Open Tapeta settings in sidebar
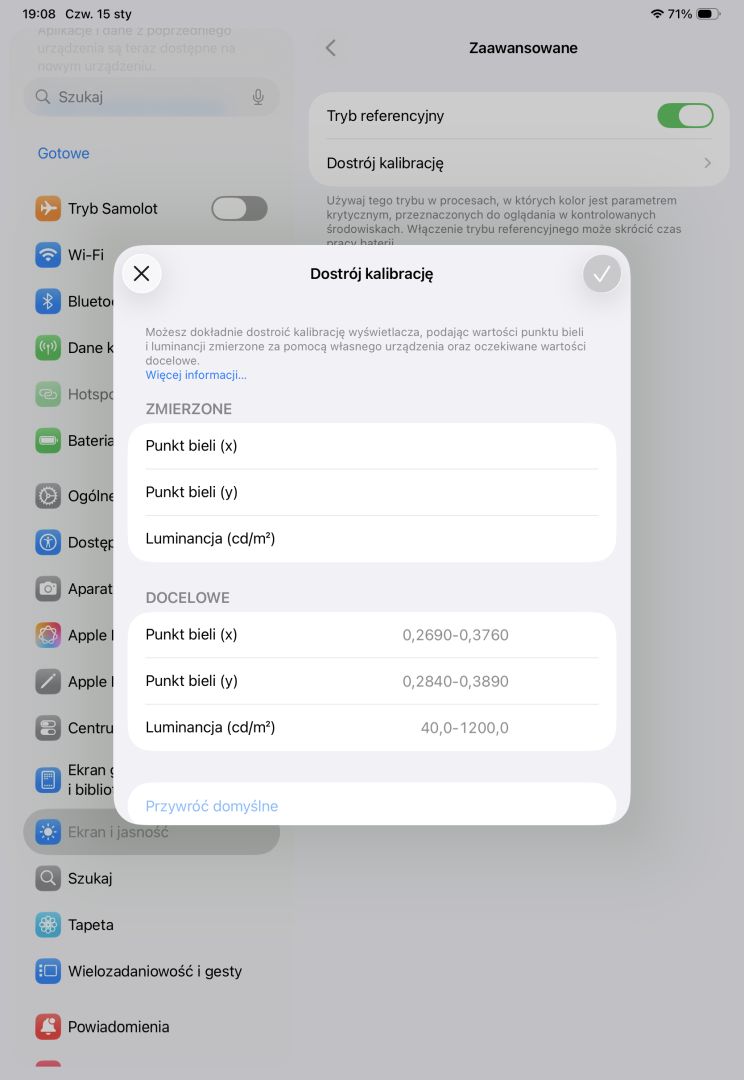 click(151, 925)
